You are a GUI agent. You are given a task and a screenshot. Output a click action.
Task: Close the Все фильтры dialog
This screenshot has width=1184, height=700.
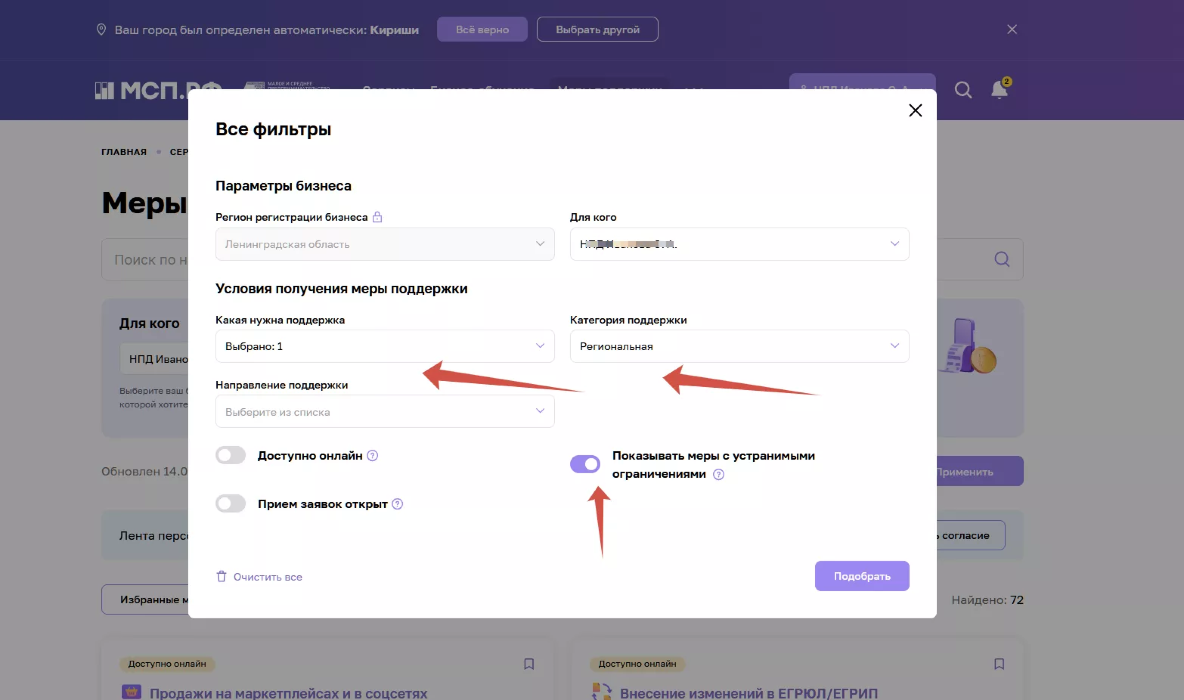coord(914,111)
